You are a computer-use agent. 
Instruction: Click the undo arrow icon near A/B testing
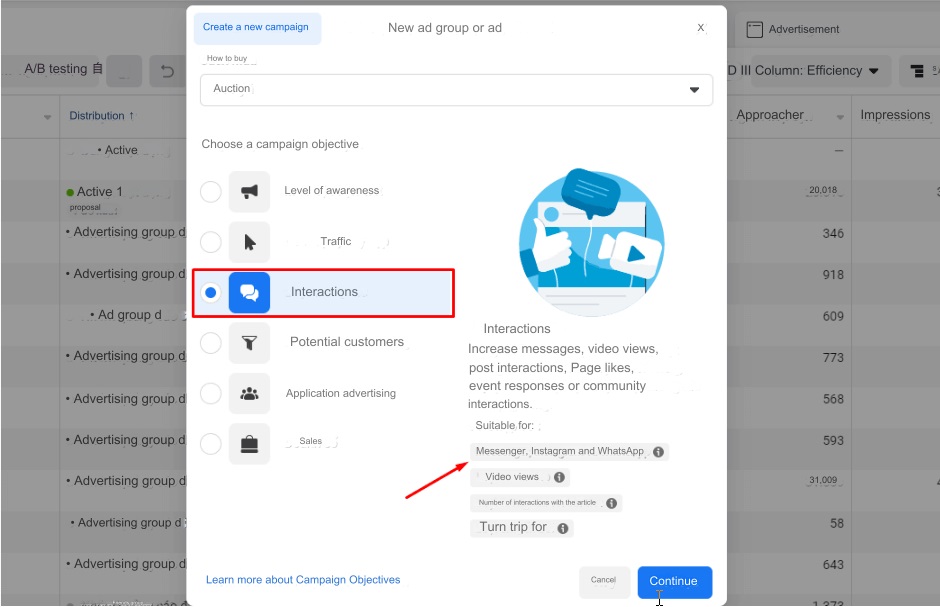point(165,71)
